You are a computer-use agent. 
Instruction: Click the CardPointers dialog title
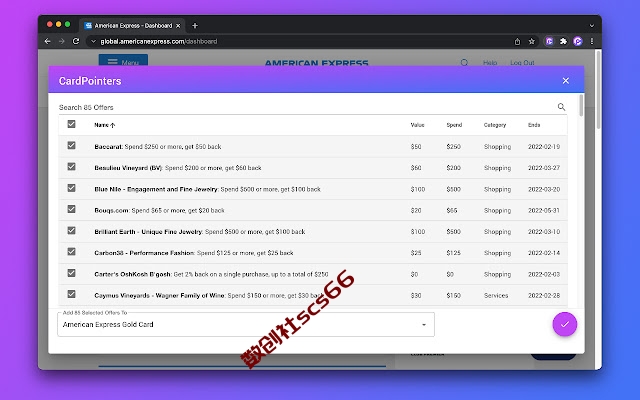pos(90,81)
